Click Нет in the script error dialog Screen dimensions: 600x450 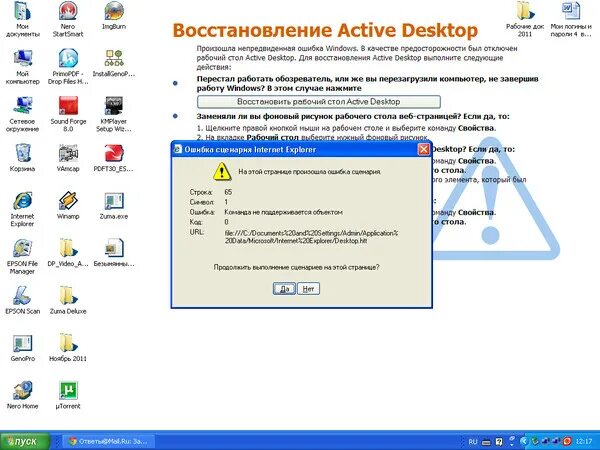(x=308, y=289)
